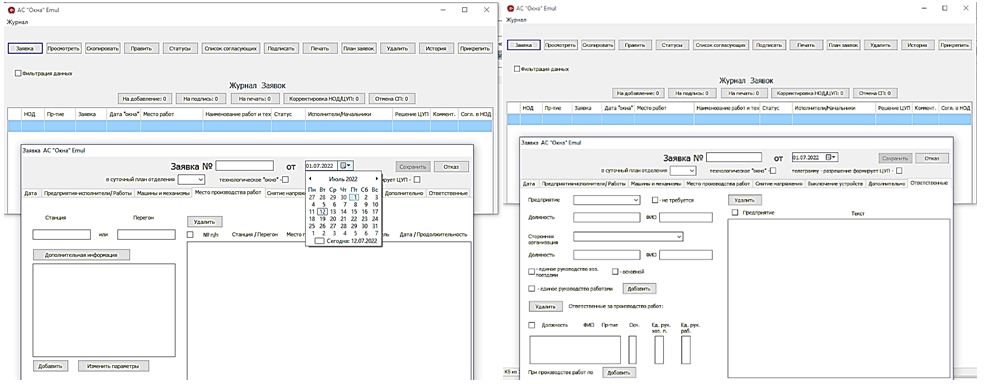Click 'Сохранить' button in right request dialog
The image size is (988, 384).
pyautogui.click(x=895, y=158)
